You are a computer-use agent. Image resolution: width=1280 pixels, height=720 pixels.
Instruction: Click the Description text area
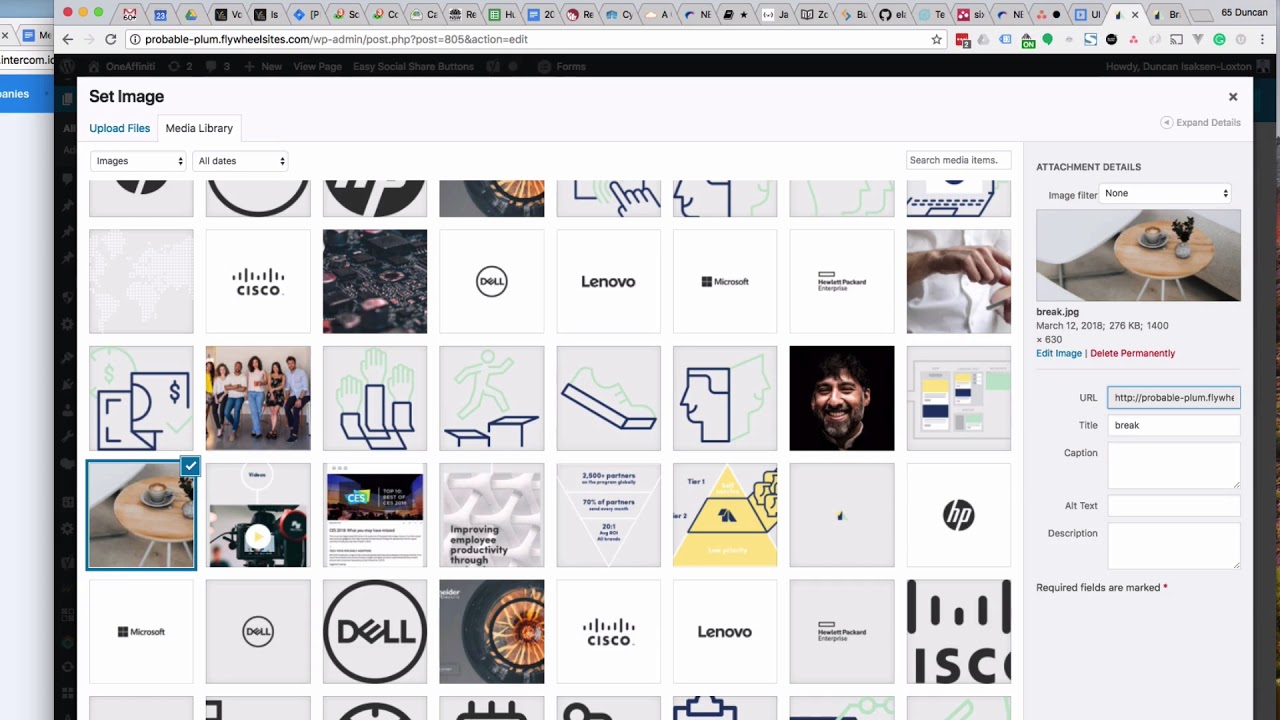(x=1173, y=546)
